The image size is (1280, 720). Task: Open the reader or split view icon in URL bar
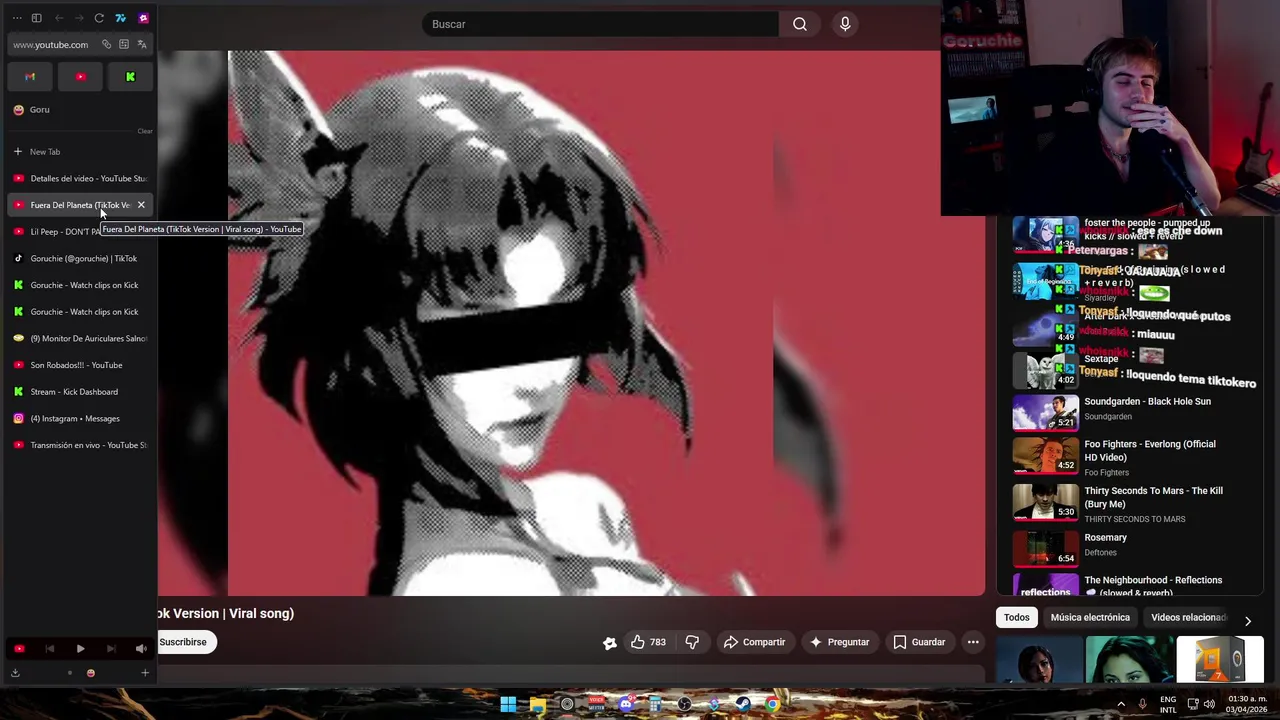[x=124, y=44]
